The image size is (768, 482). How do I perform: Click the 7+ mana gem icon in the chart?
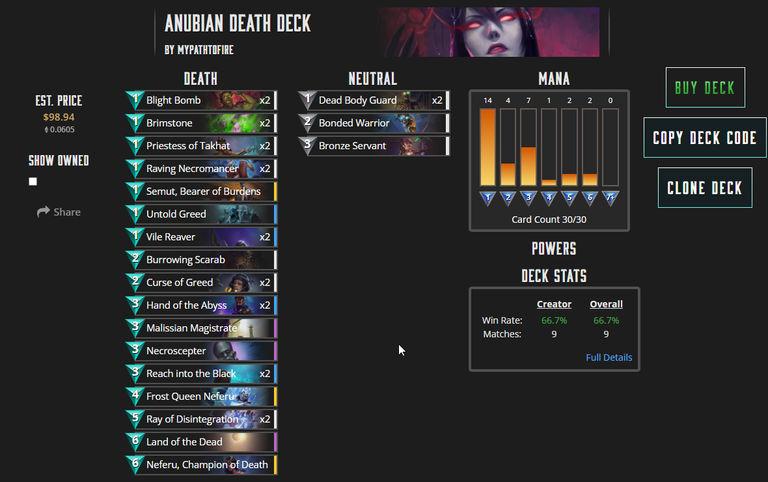click(610, 198)
